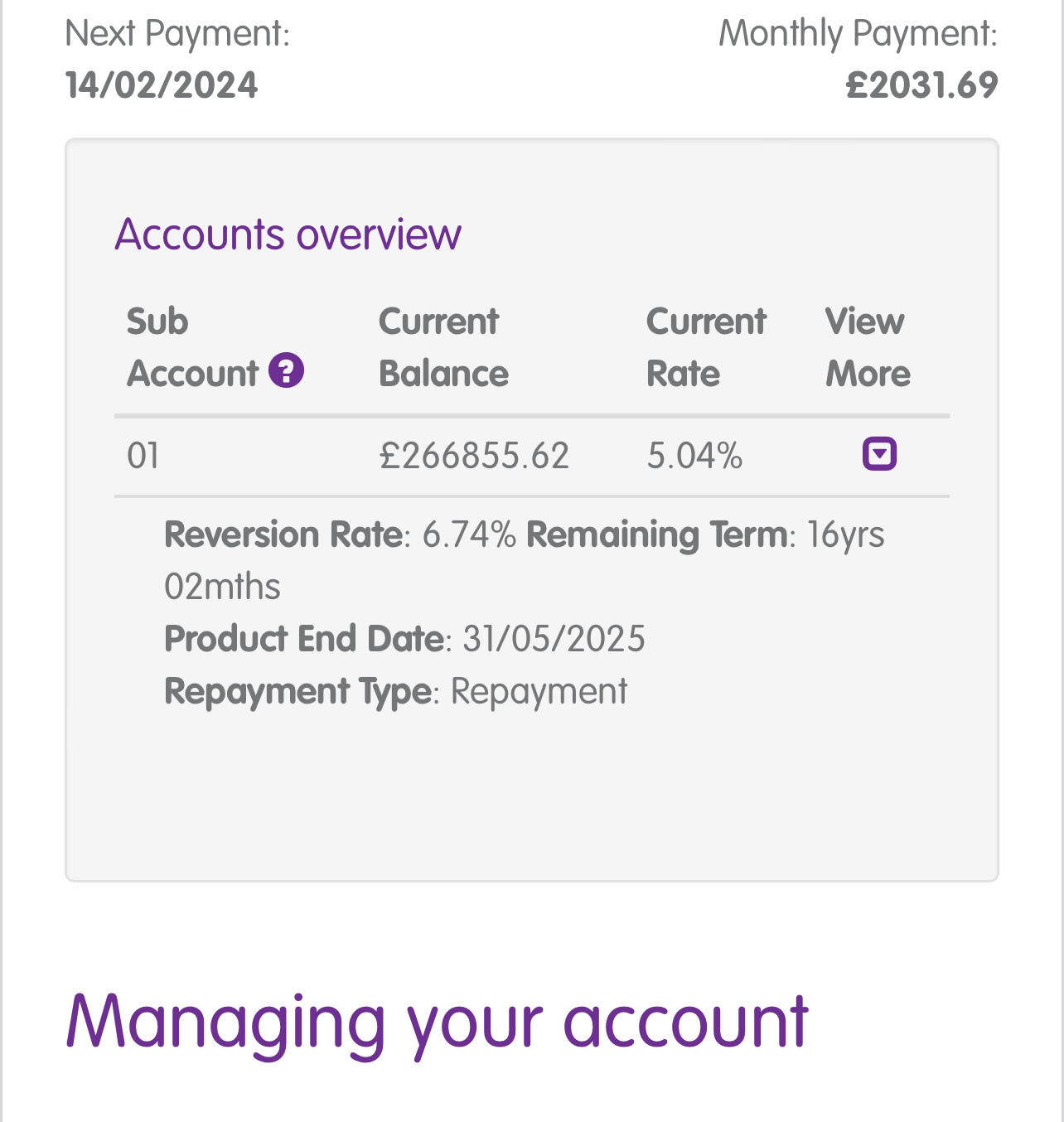Select the 14/02/2024 payment date

click(x=162, y=85)
